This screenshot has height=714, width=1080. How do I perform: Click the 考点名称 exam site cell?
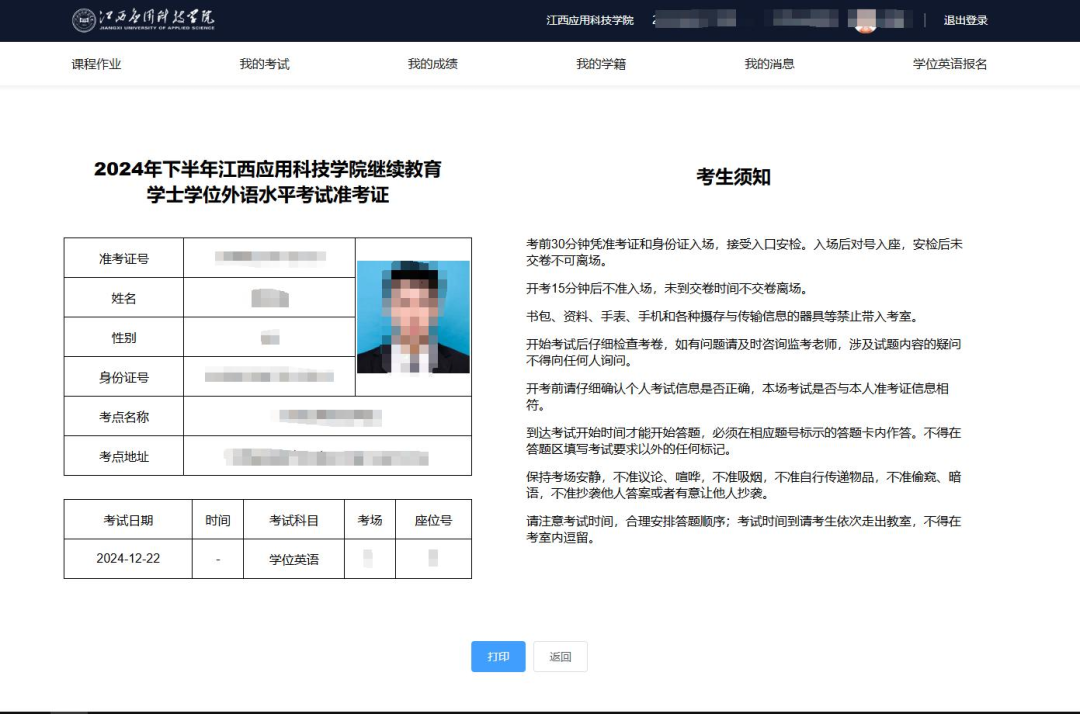click(x=326, y=416)
